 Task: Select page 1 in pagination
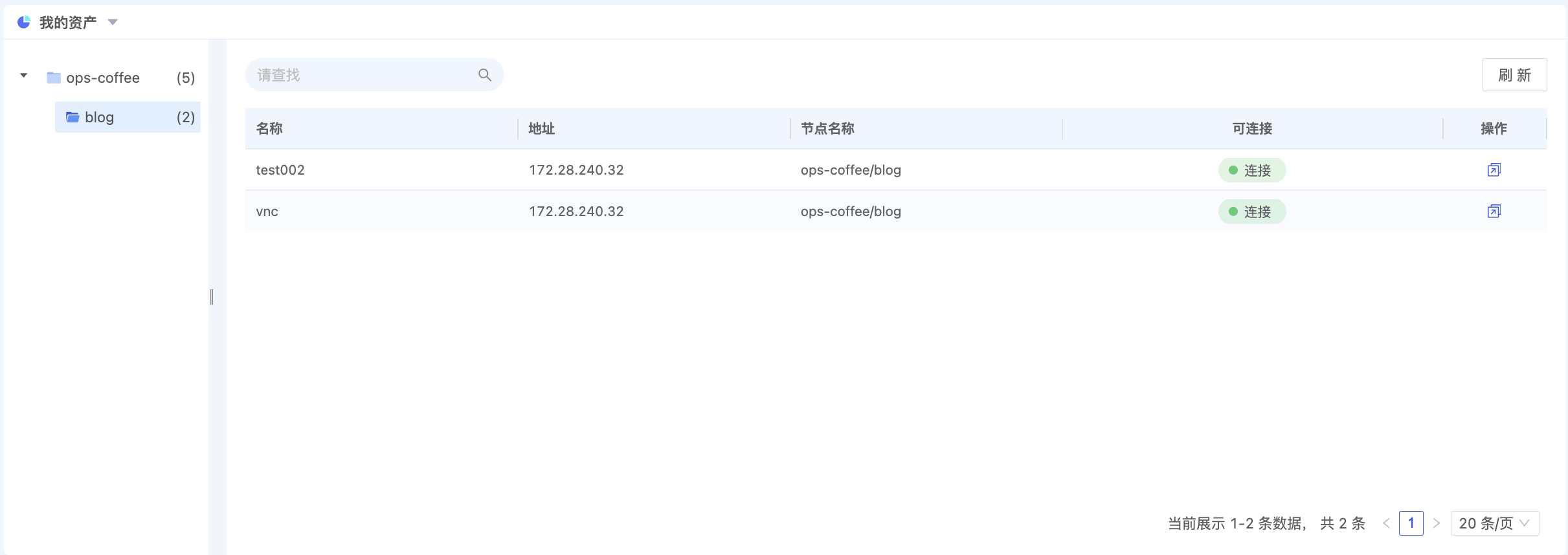(1411, 523)
